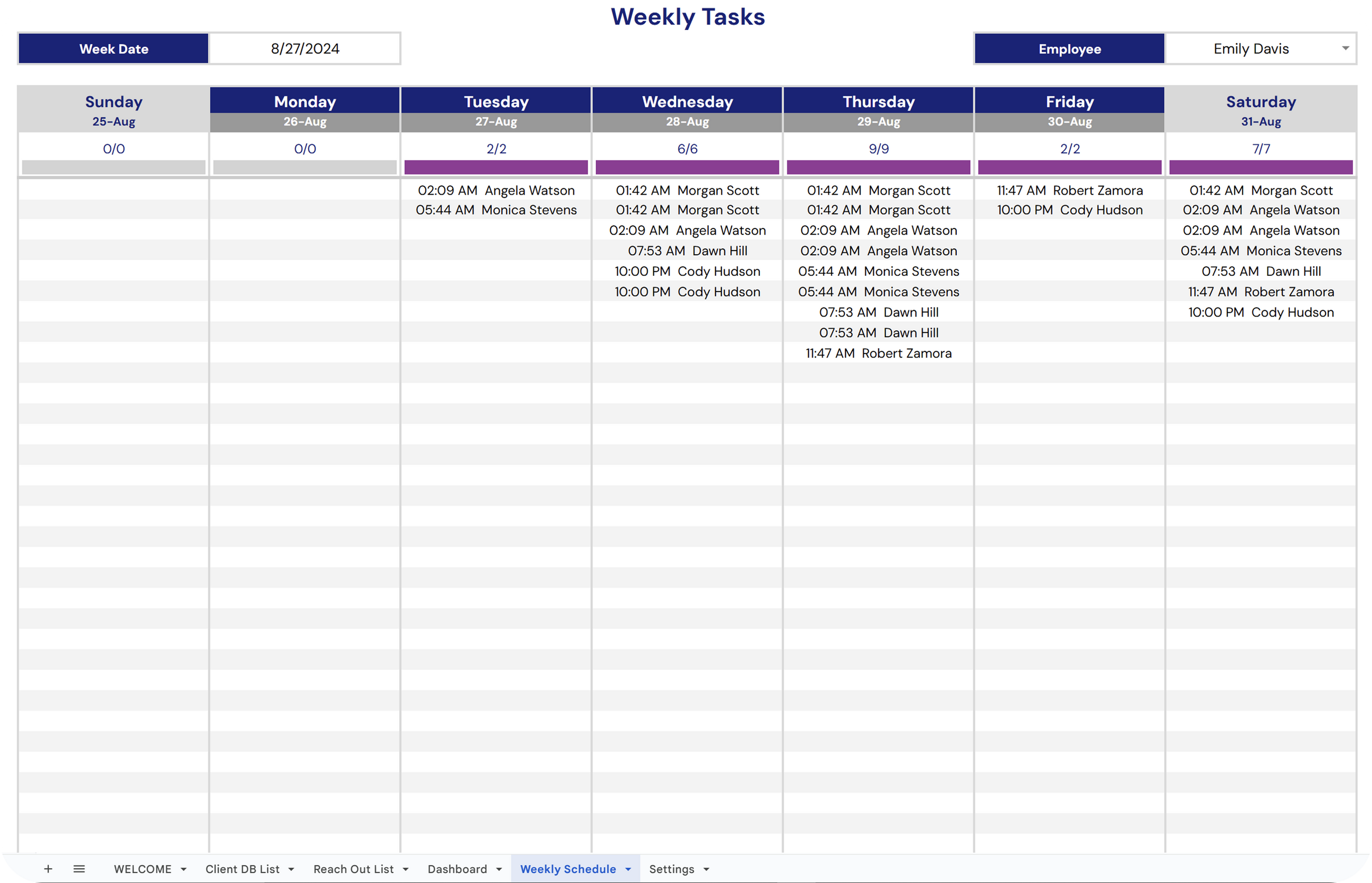Open the all sheets list icon
Viewport: 1372px width, 883px height.
tap(79, 869)
